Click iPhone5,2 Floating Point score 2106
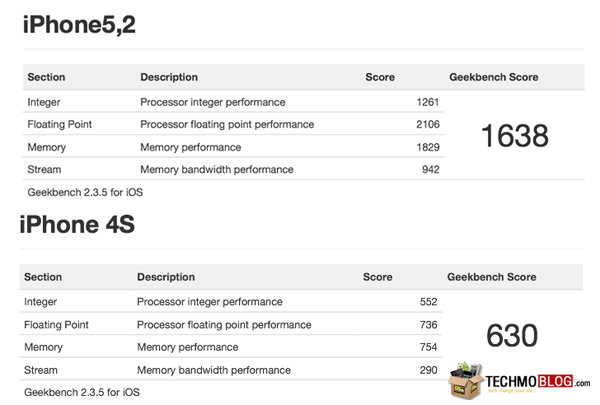Image resolution: width=600 pixels, height=405 pixels. click(427, 124)
